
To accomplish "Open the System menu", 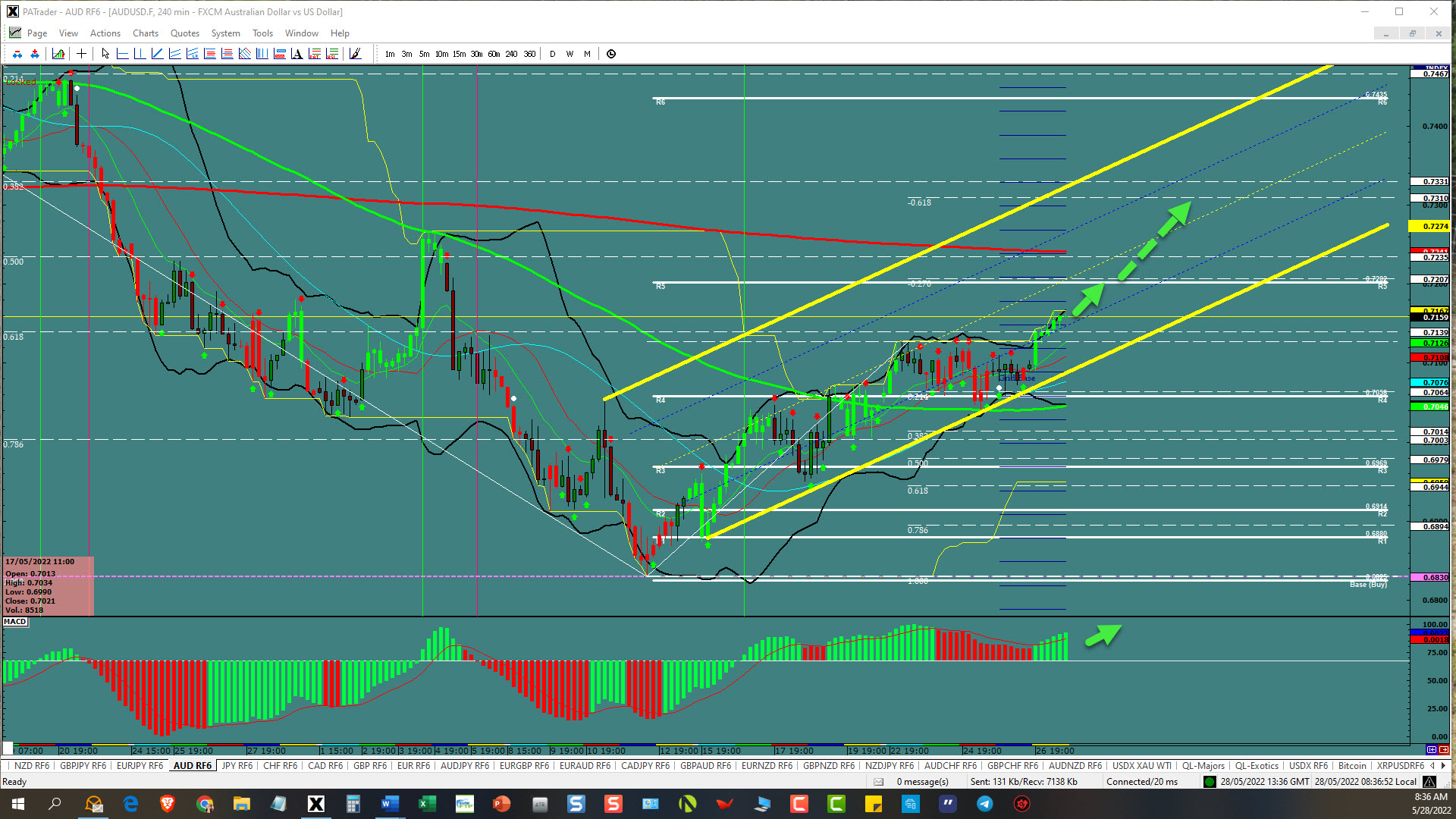I will point(225,33).
